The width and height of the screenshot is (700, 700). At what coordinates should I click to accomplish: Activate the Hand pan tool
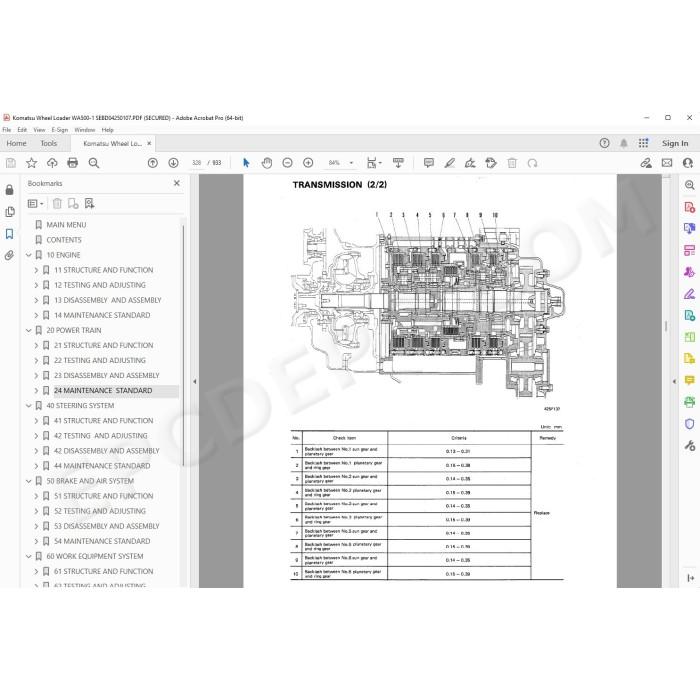click(267, 163)
